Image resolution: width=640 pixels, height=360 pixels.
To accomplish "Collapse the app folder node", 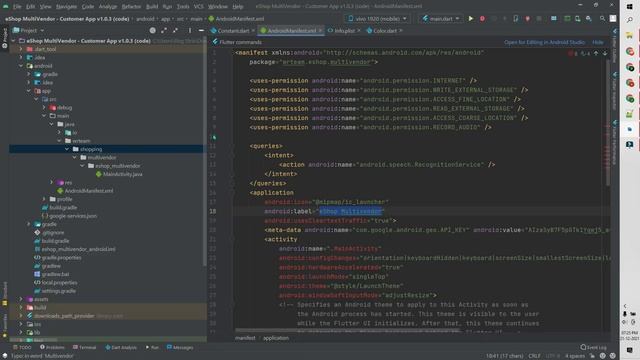I will coord(29,91).
